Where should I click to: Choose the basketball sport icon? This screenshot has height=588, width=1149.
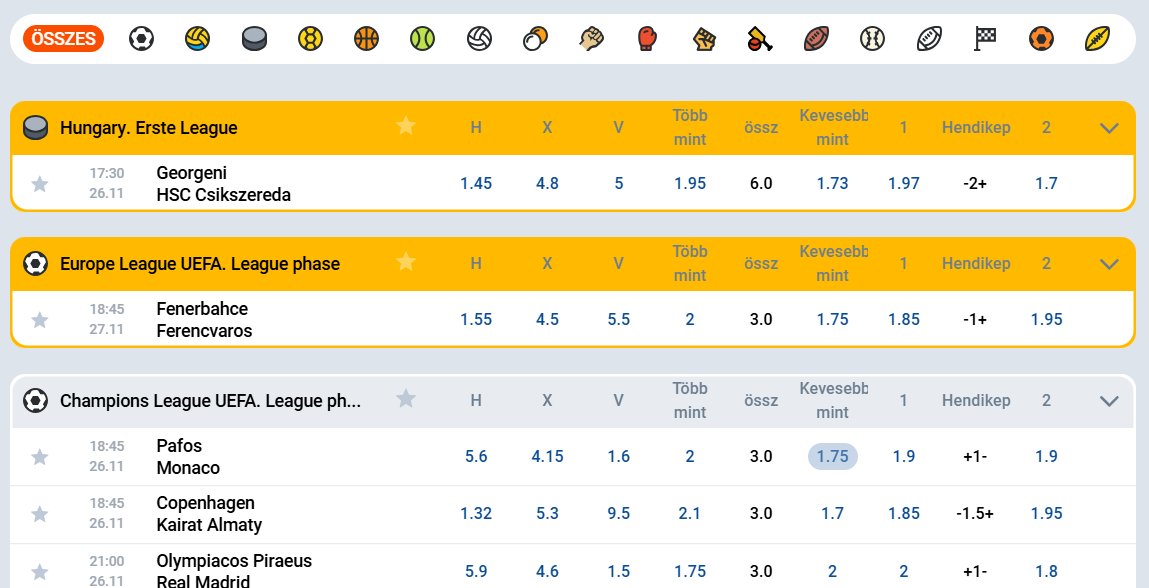click(x=367, y=39)
